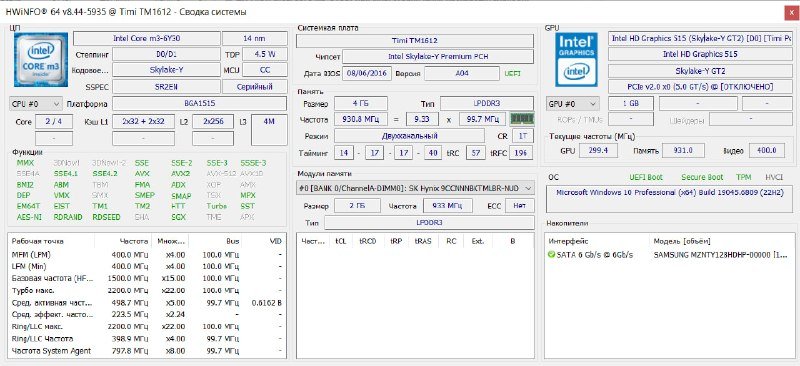Image resolution: width=800 pixels, height=366 pixels.
Task: Click the tCL column header
Action: tap(340, 241)
